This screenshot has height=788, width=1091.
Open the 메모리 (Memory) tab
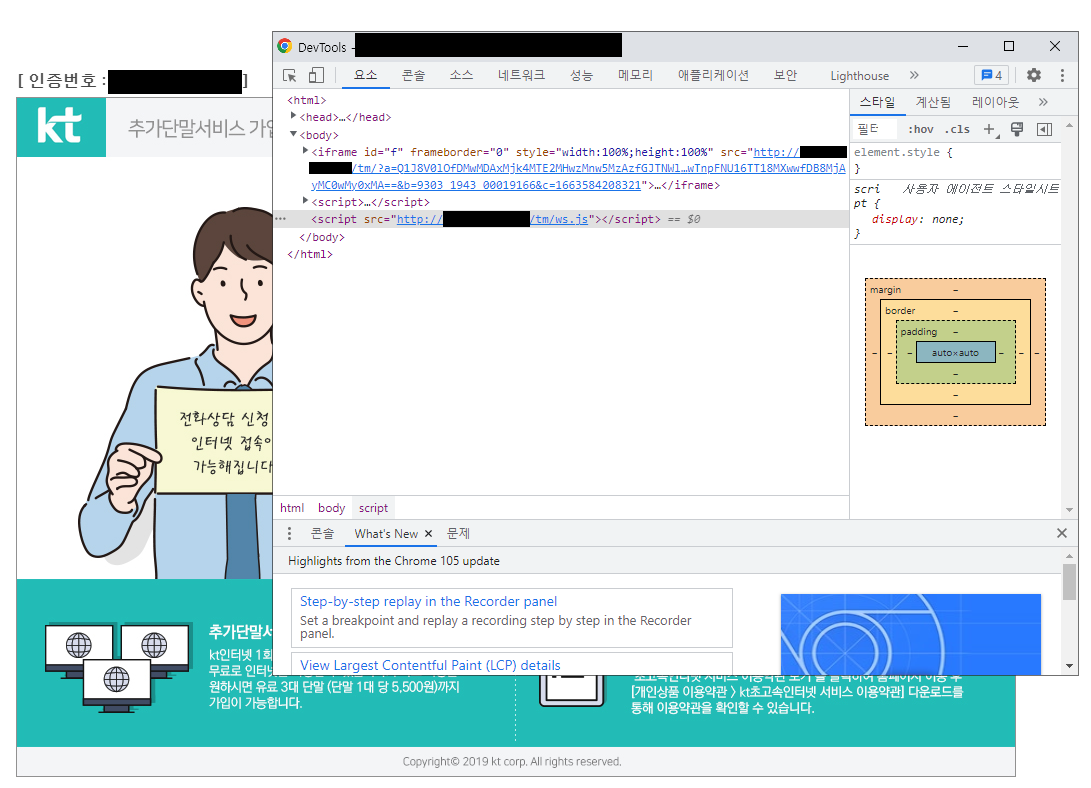point(635,75)
